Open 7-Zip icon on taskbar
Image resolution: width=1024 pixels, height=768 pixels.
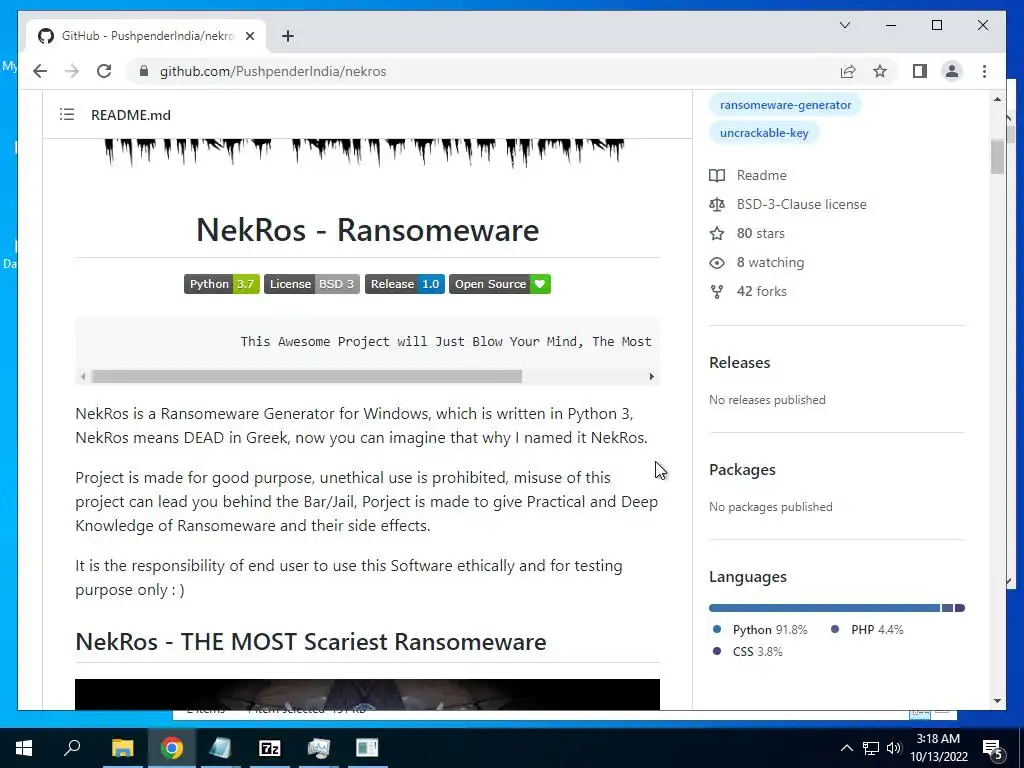(270, 748)
